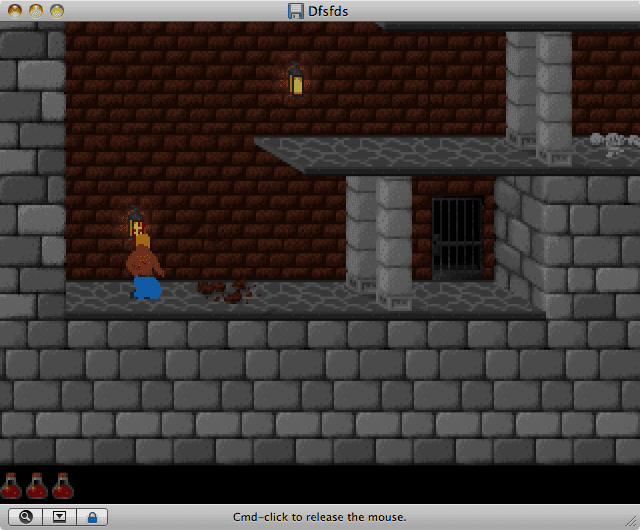Toggle the blue padlock mouse-capture button
The height and width of the screenshot is (530, 640).
click(92, 517)
